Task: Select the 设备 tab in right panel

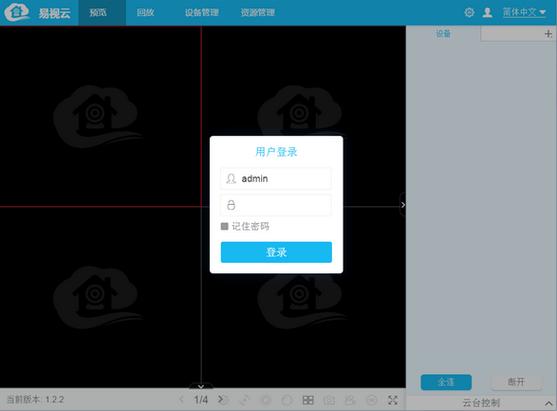Action: click(x=443, y=34)
